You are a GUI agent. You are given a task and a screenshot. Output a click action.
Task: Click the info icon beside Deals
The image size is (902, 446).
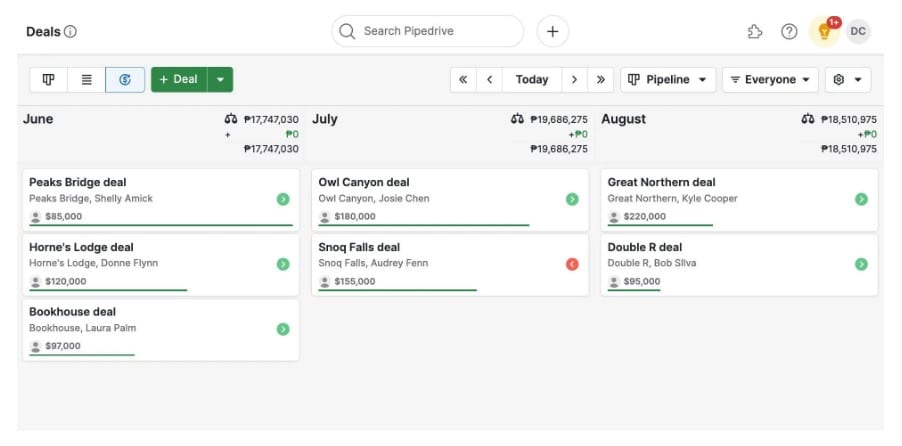point(70,32)
